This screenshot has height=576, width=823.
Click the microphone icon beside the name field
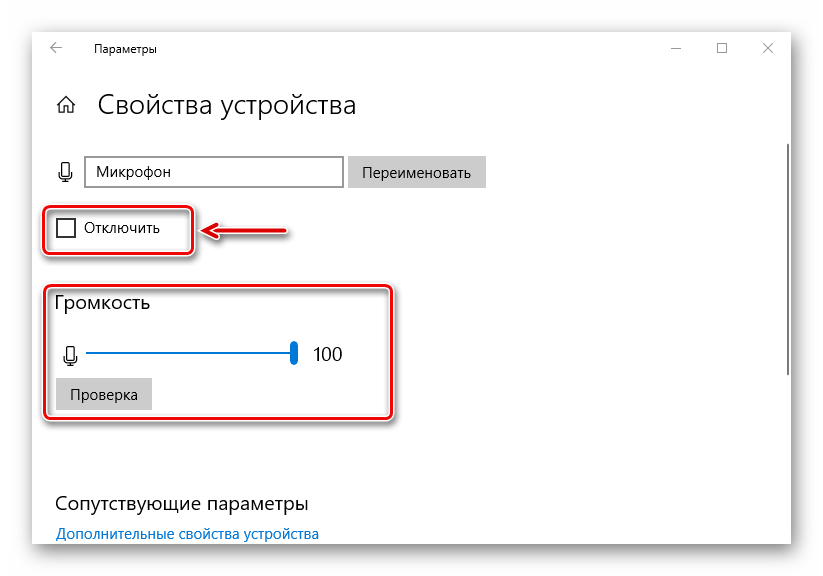point(65,172)
